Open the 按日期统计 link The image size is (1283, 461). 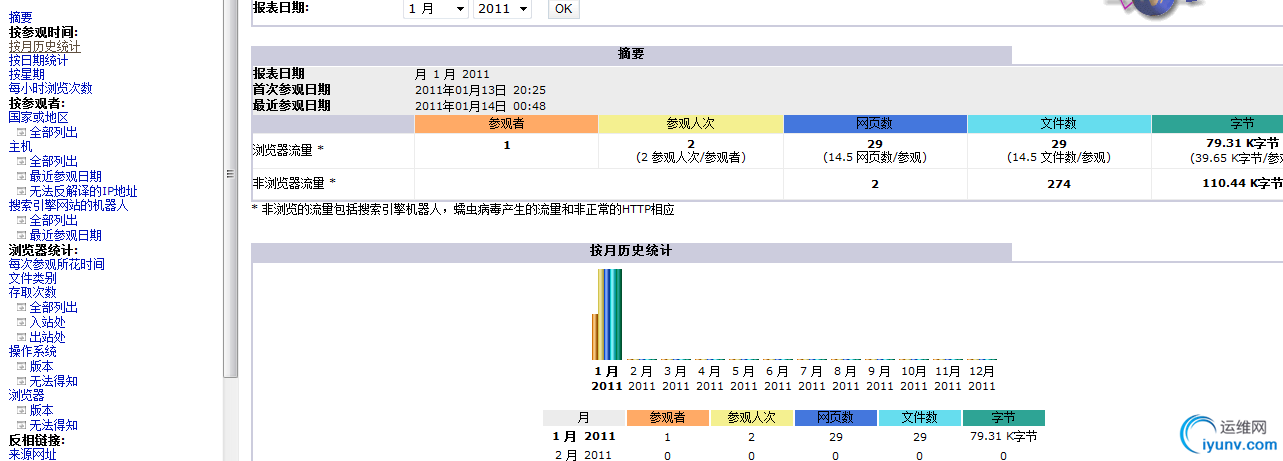(x=39, y=60)
